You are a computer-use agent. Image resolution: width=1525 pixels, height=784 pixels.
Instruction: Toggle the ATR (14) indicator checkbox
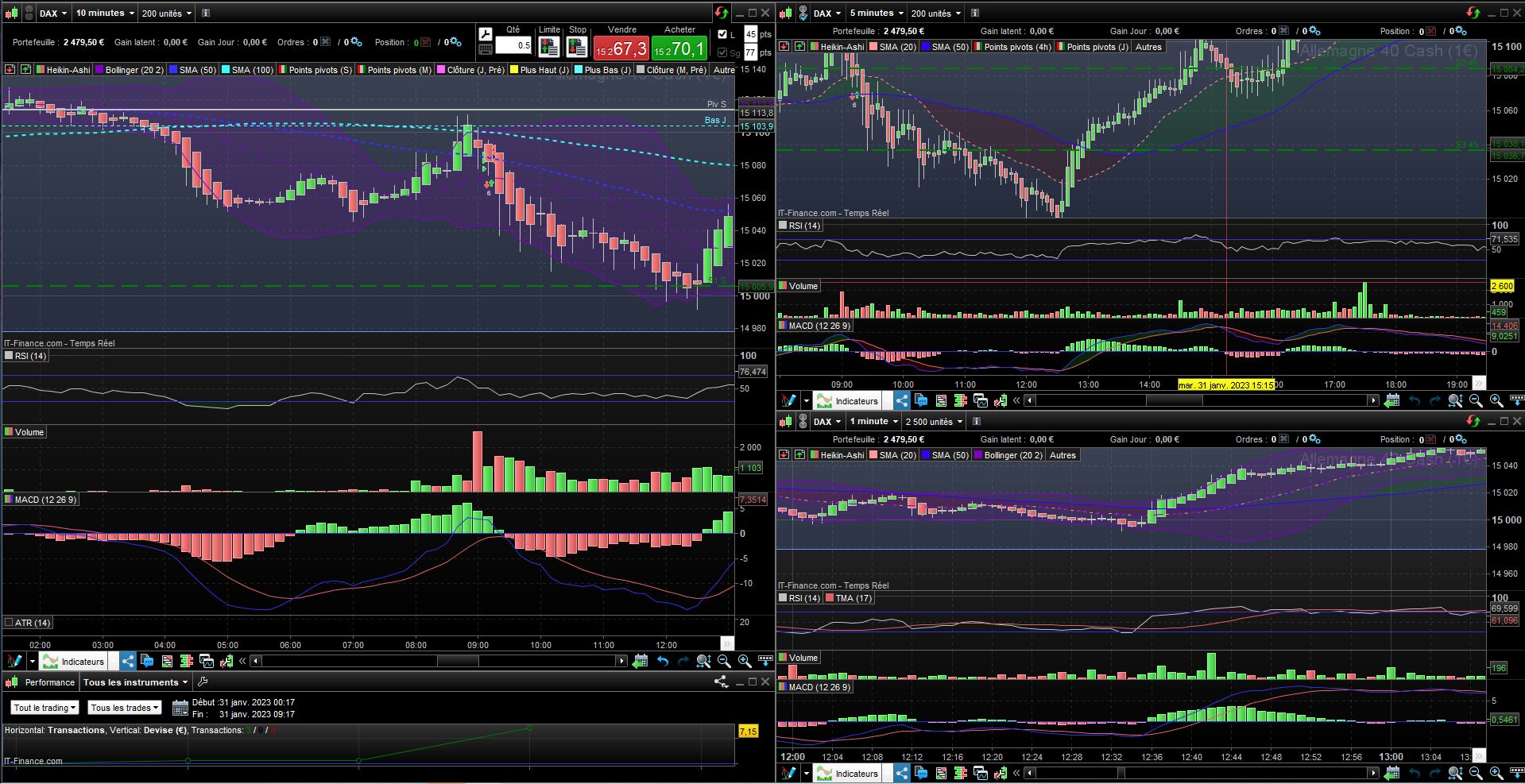9,623
